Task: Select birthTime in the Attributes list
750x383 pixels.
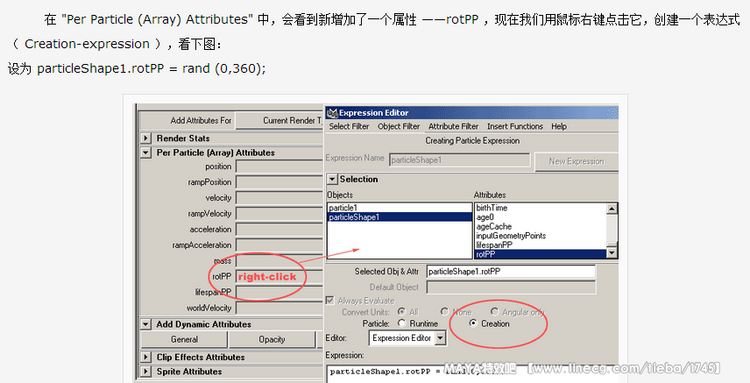Action: 540,208
